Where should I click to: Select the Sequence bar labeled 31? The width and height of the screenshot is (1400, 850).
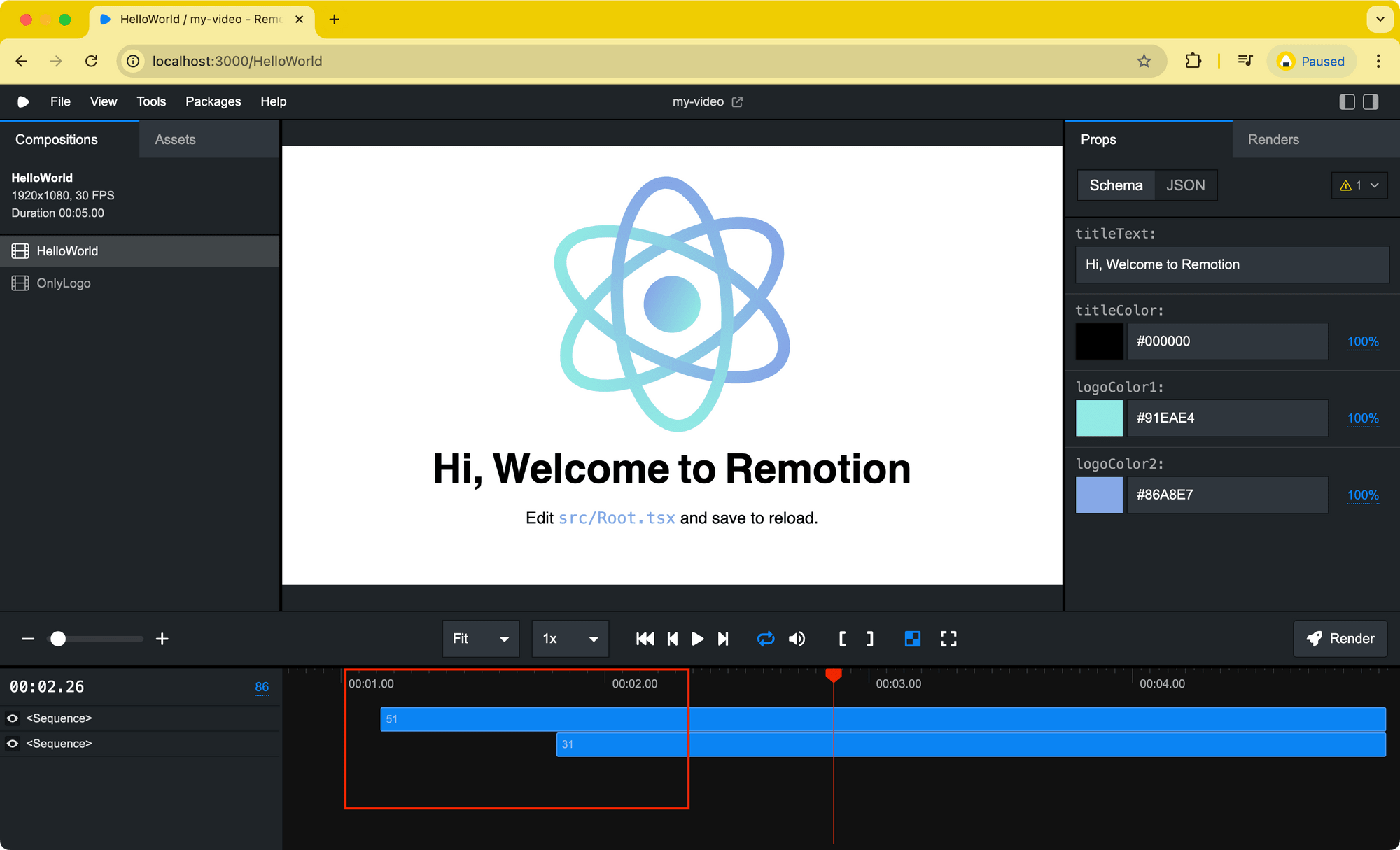click(x=971, y=744)
